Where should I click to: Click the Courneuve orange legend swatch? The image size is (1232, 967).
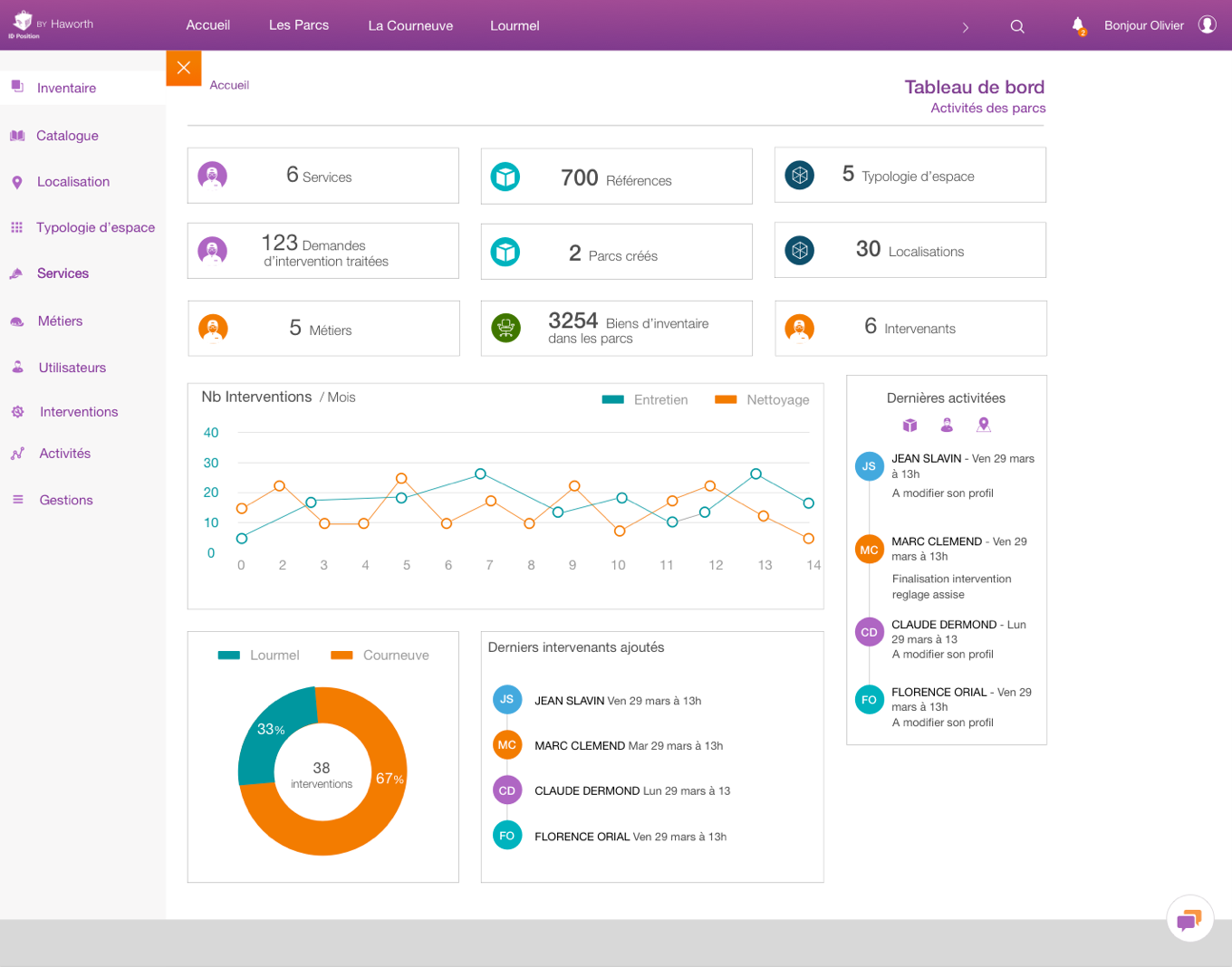pos(342,655)
